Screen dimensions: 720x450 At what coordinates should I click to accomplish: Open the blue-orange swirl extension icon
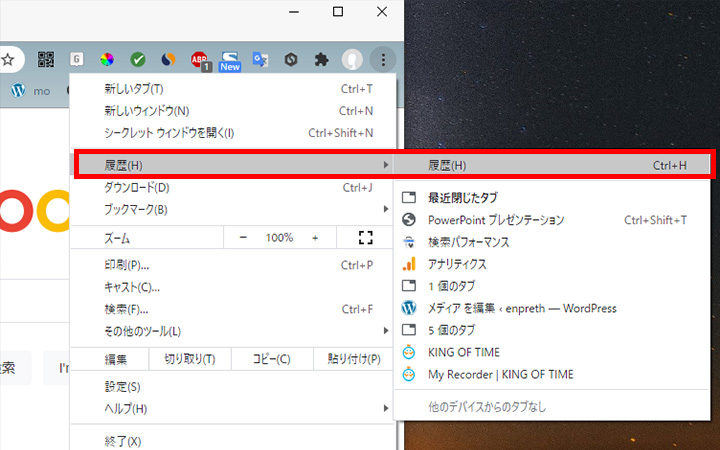[169, 59]
